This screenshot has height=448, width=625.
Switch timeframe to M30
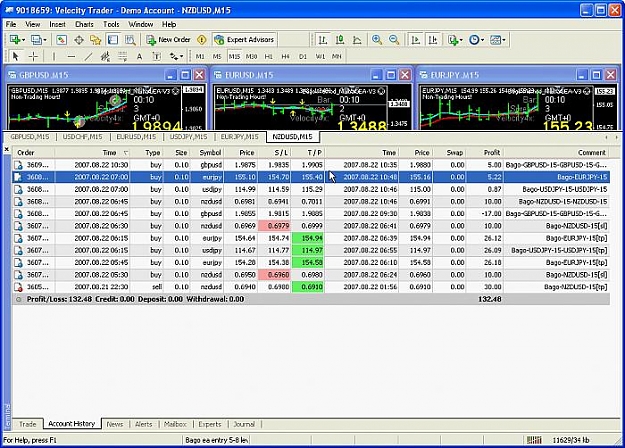coord(251,56)
